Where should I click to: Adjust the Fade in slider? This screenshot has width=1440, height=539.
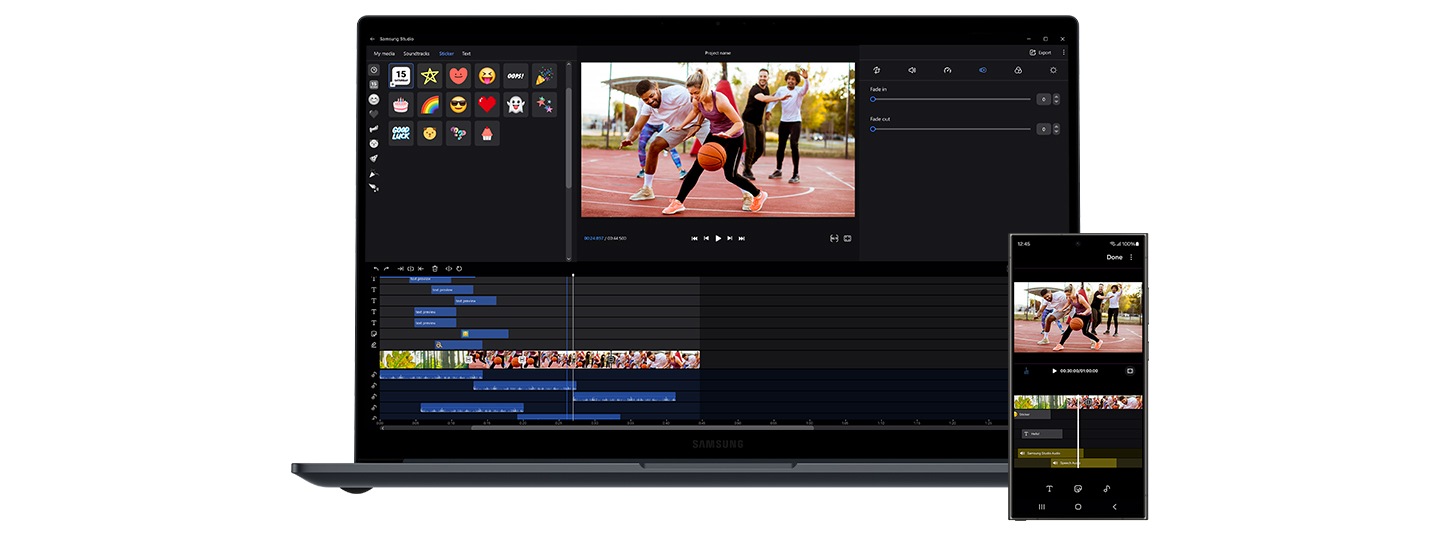click(x=950, y=99)
